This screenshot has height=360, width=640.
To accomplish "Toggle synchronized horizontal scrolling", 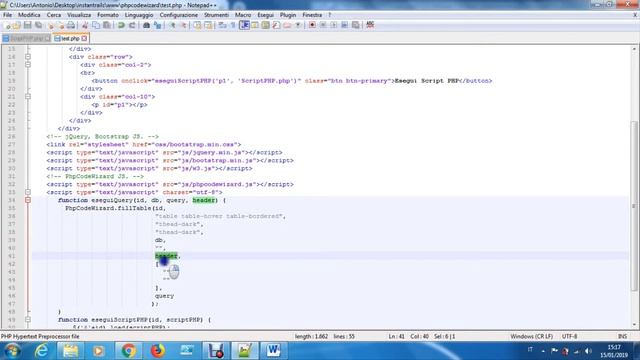I will coord(208,25).
